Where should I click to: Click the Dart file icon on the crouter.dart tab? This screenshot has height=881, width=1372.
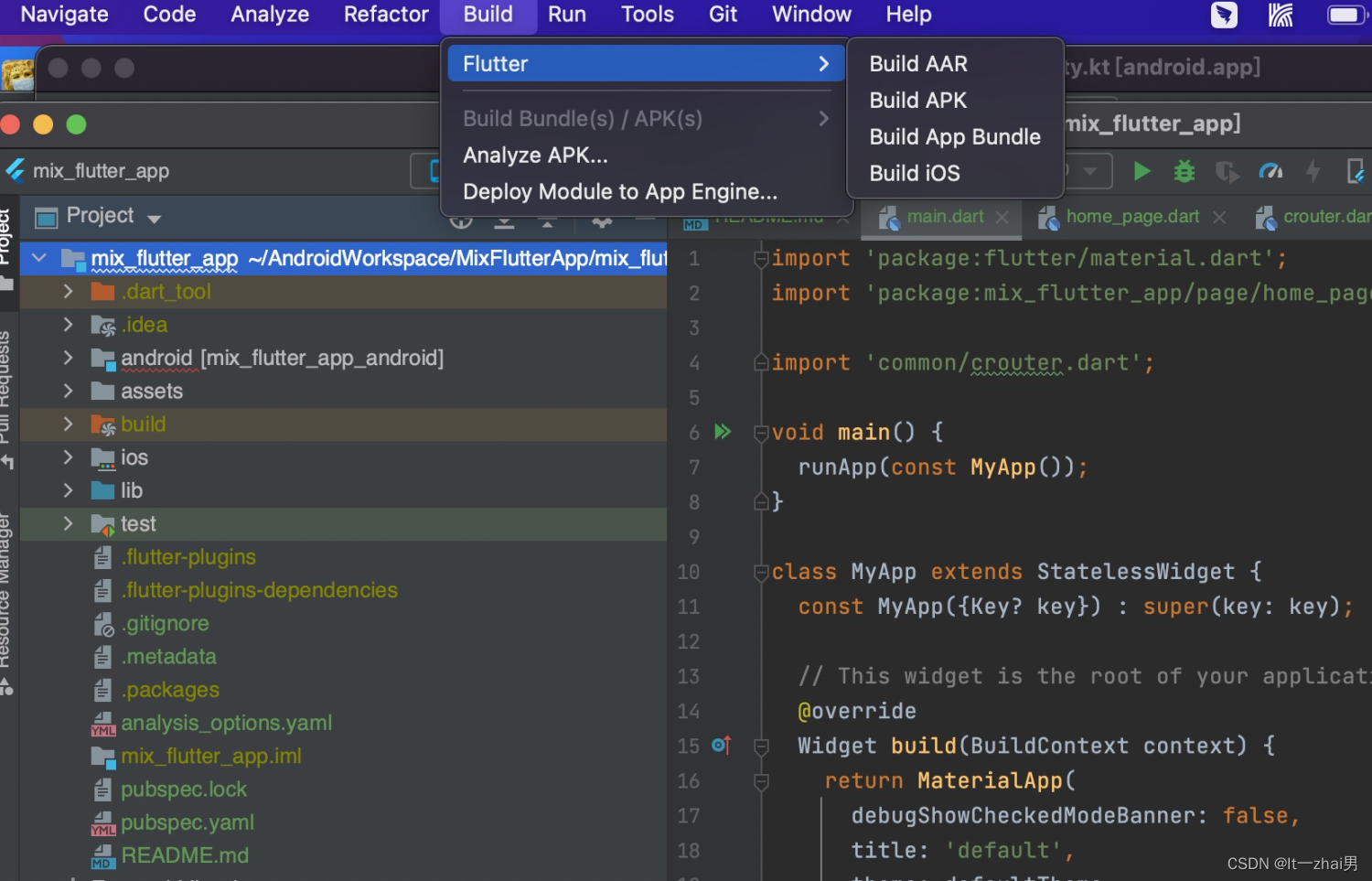click(x=1265, y=218)
